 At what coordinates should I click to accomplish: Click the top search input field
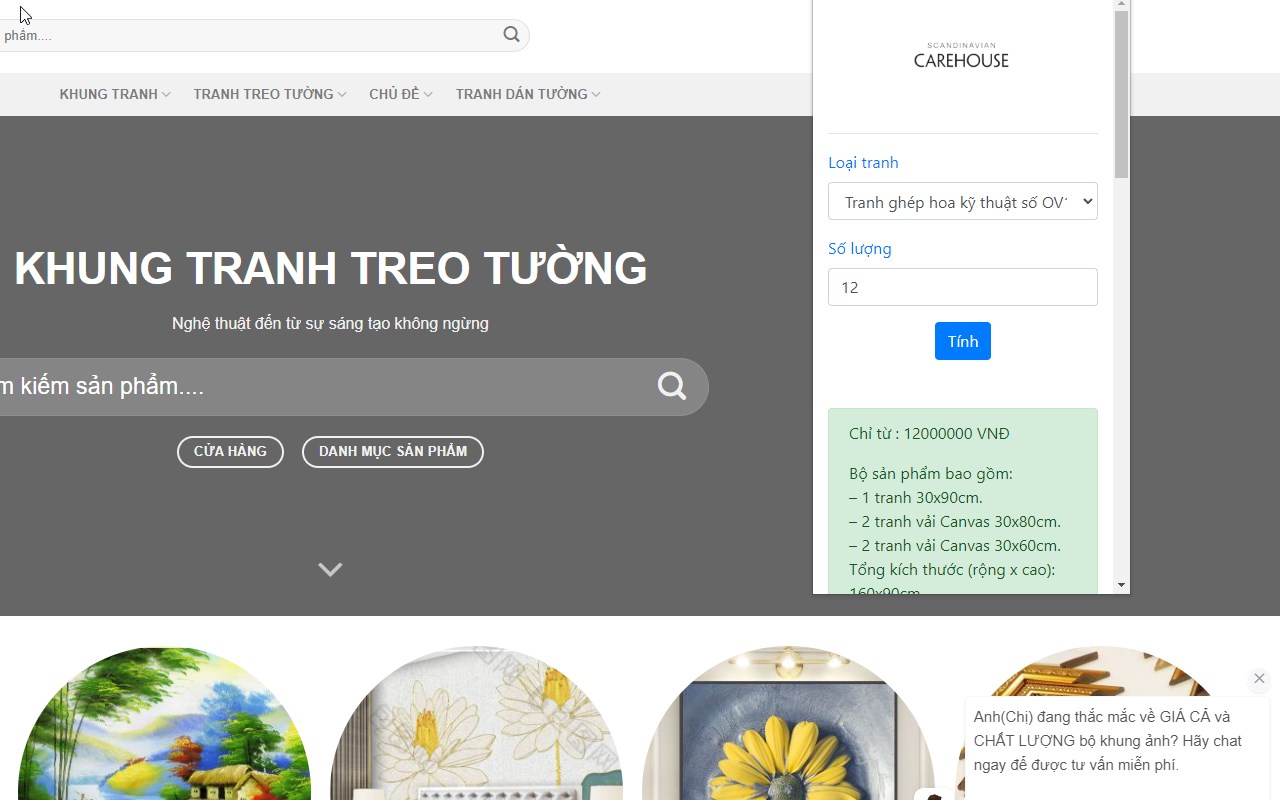coord(250,35)
